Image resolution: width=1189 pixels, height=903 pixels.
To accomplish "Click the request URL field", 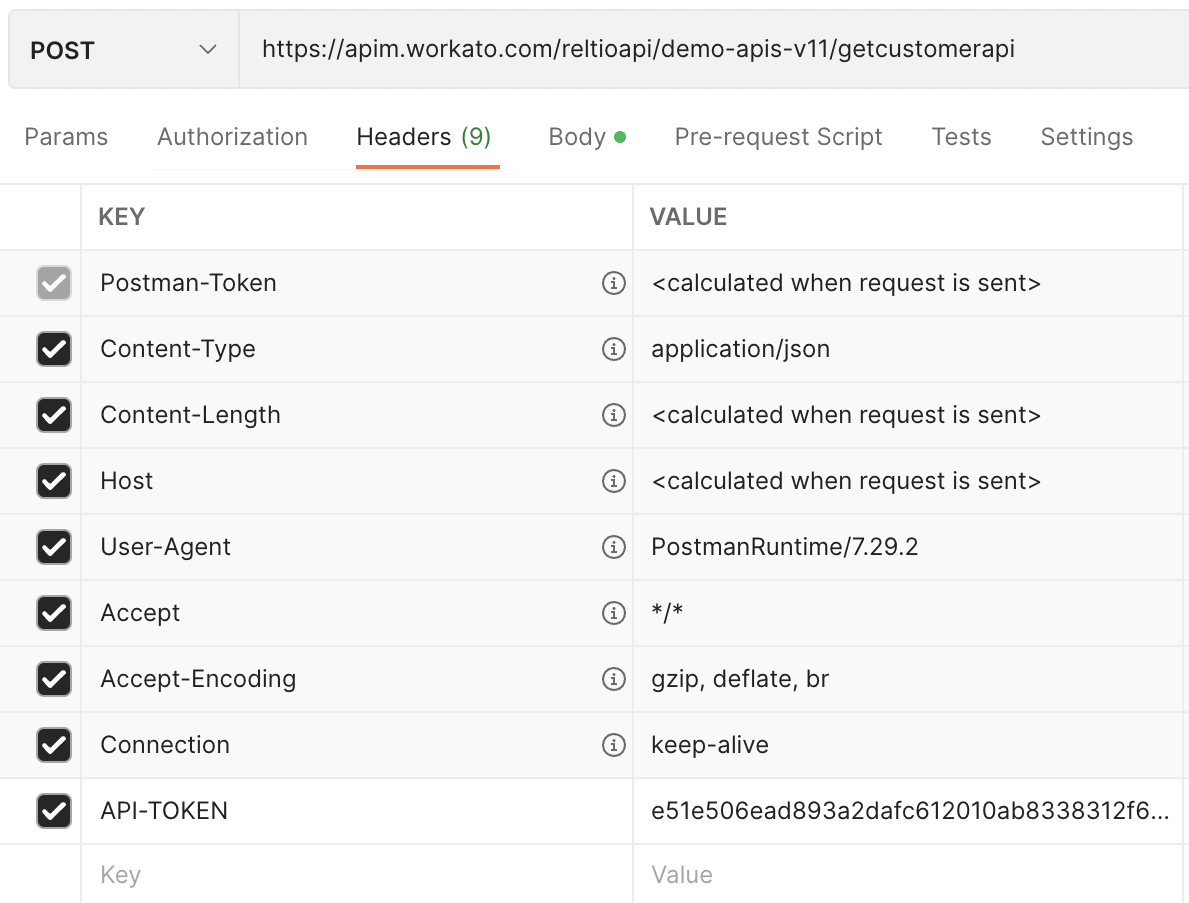I will point(700,49).
